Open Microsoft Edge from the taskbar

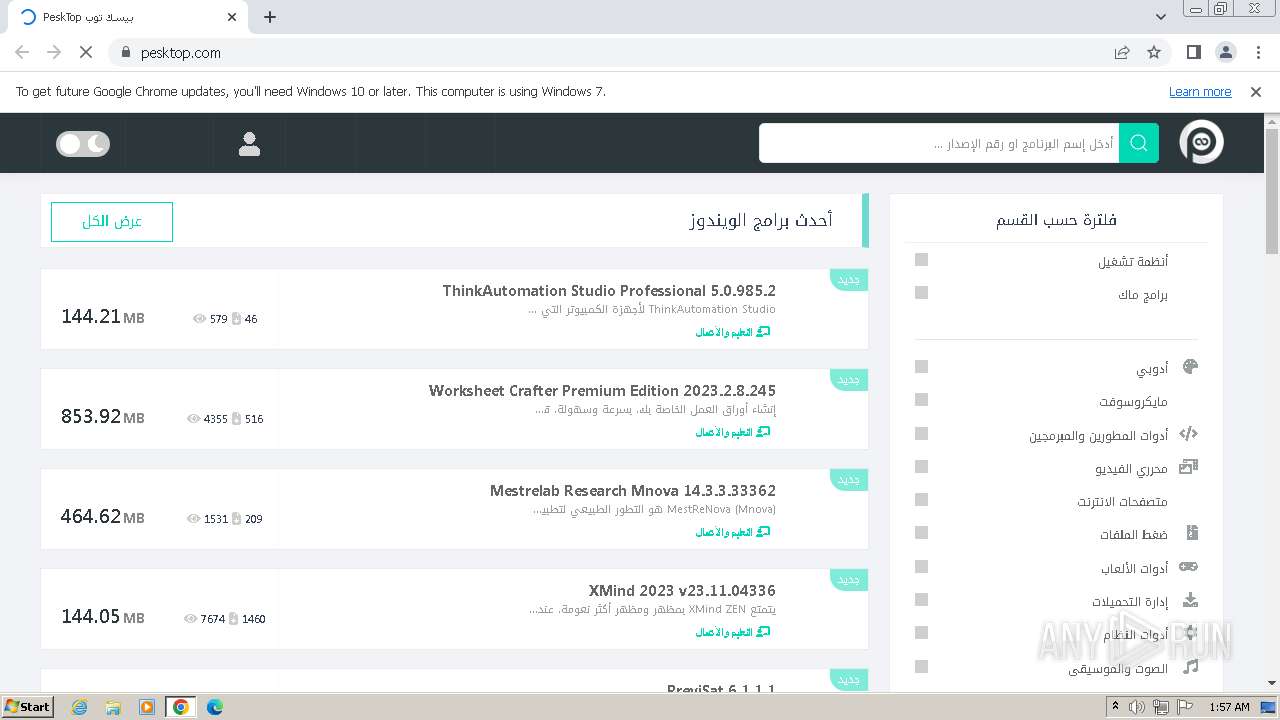click(x=214, y=707)
